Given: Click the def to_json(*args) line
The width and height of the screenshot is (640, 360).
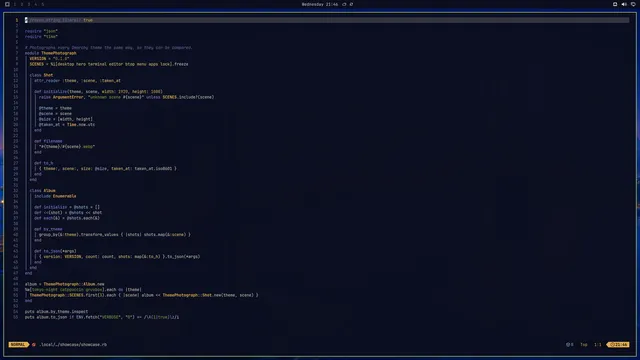Looking at the screenshot, I should pos(55,251).
